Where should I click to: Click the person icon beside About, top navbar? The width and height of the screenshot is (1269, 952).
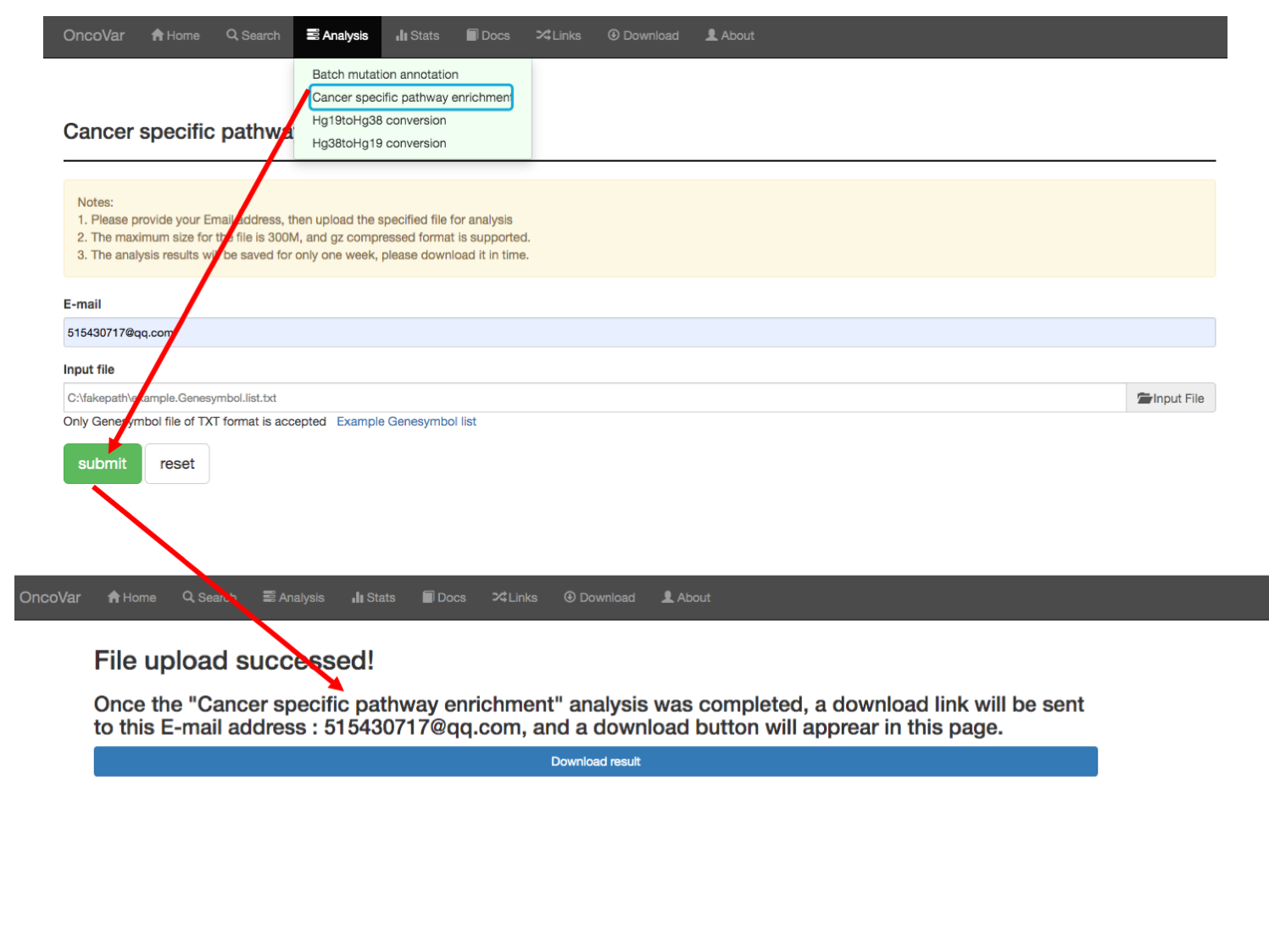[712, 35]
